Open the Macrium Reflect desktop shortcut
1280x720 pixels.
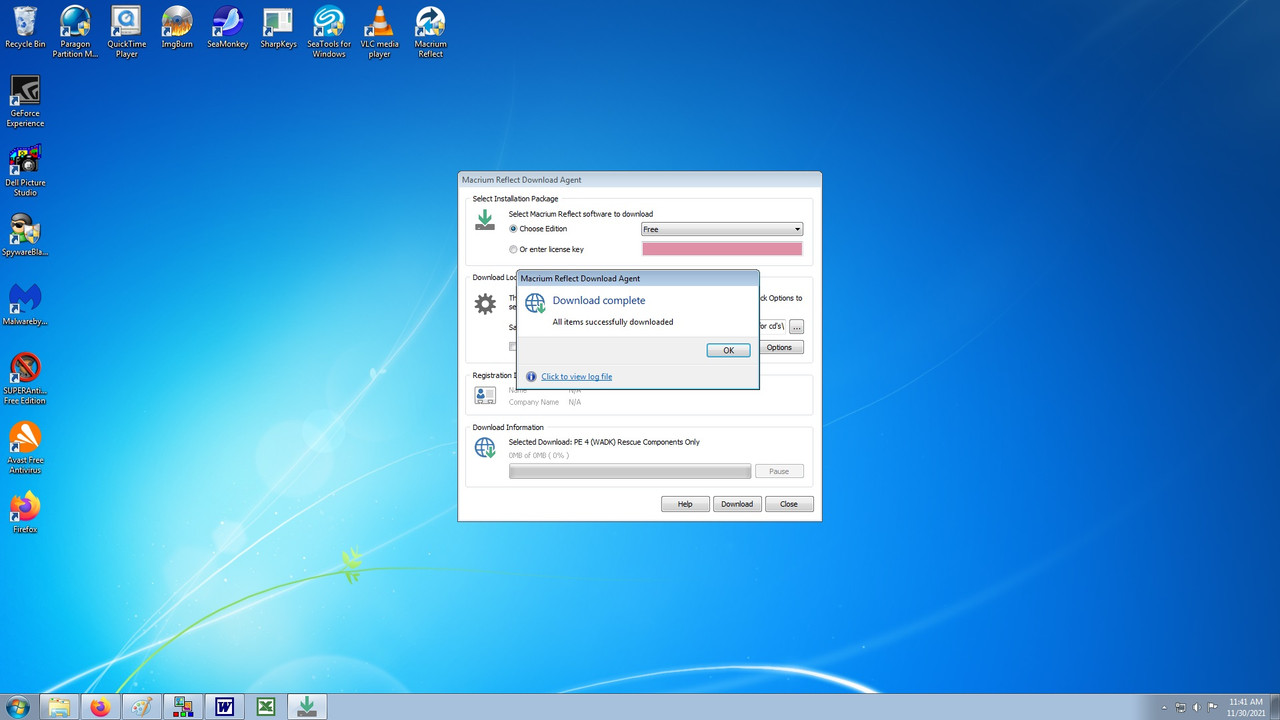(430, 31)
